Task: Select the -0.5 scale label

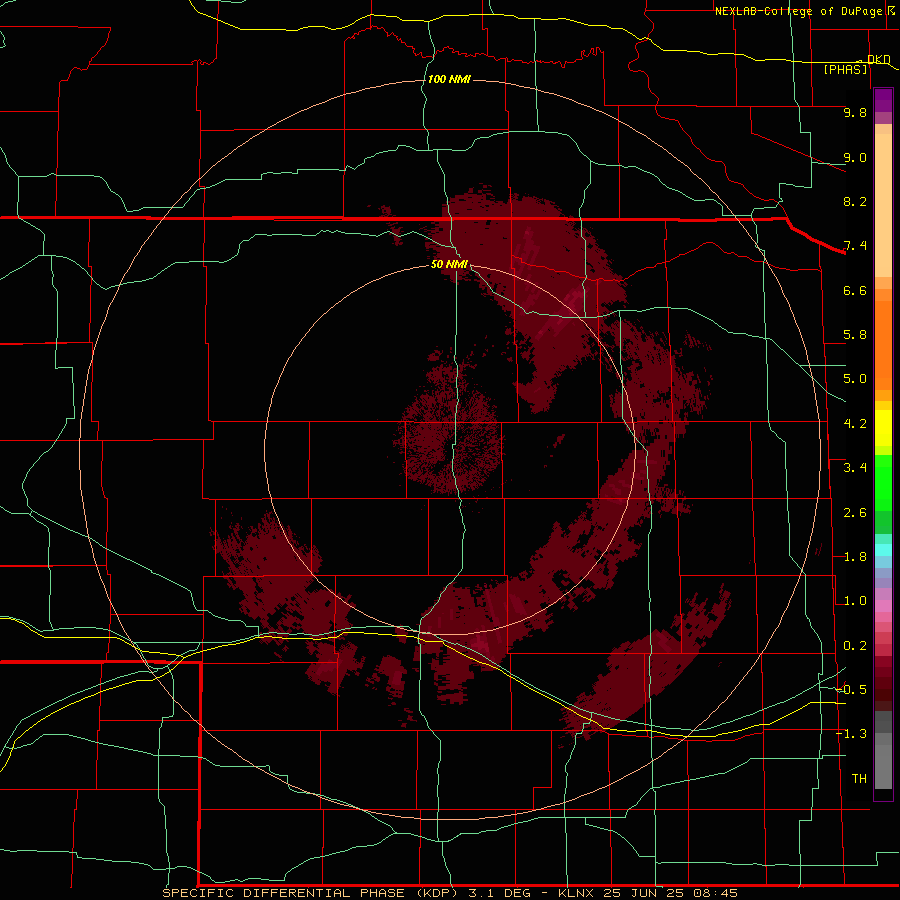Action: click(851, 690)
